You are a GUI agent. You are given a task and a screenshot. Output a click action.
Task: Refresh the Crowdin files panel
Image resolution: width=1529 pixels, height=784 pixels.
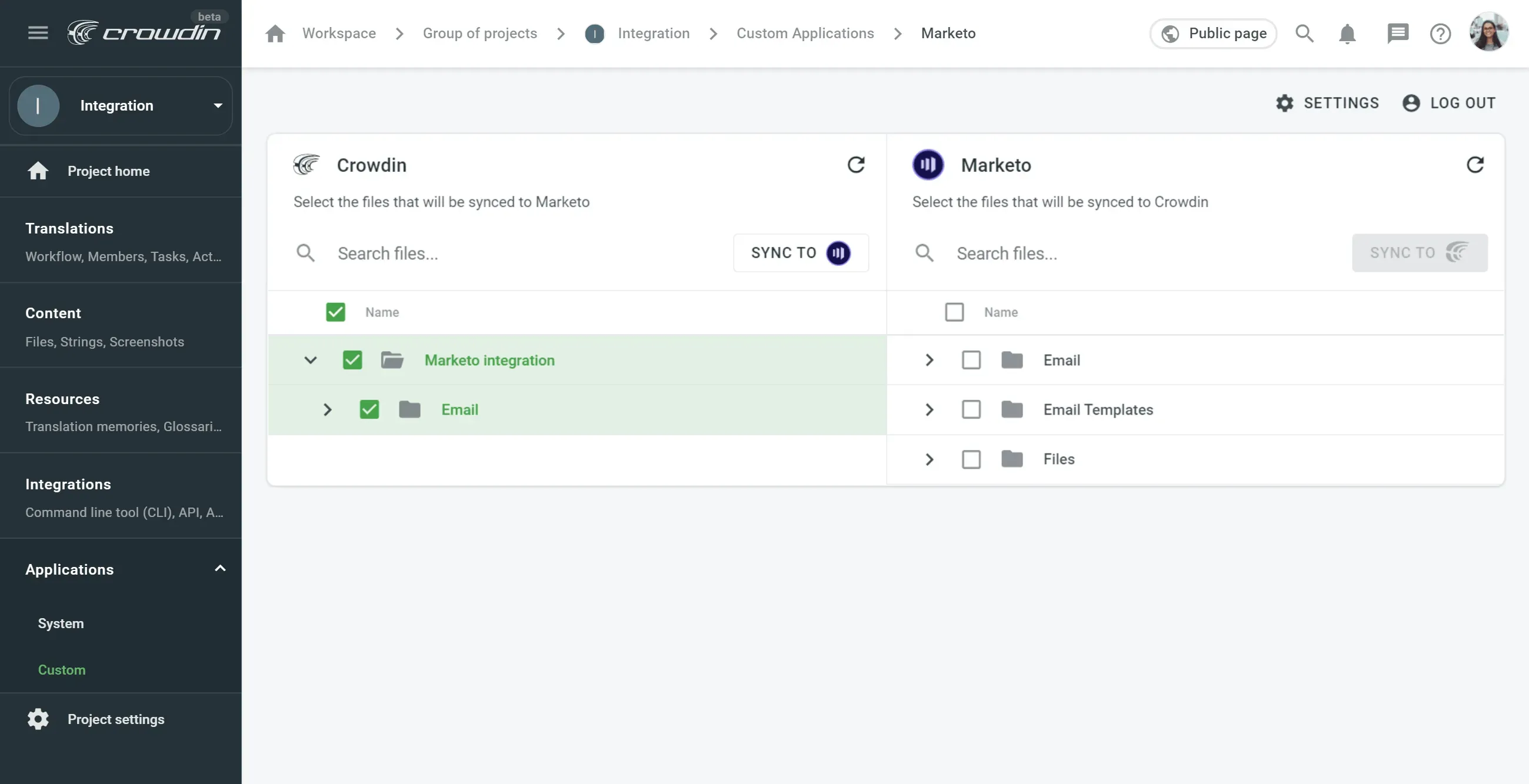856,165
